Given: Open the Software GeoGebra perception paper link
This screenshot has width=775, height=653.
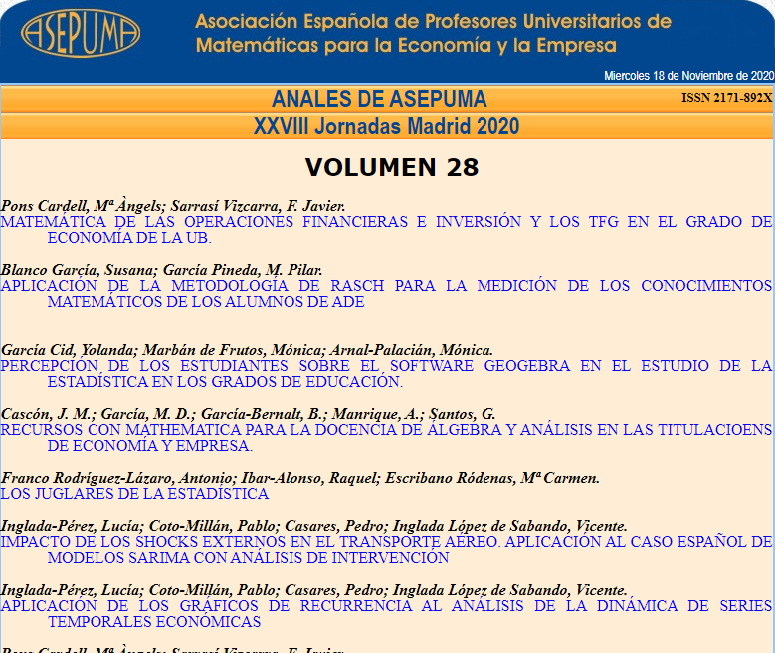Looking at the screenshot, I should 386,374.
